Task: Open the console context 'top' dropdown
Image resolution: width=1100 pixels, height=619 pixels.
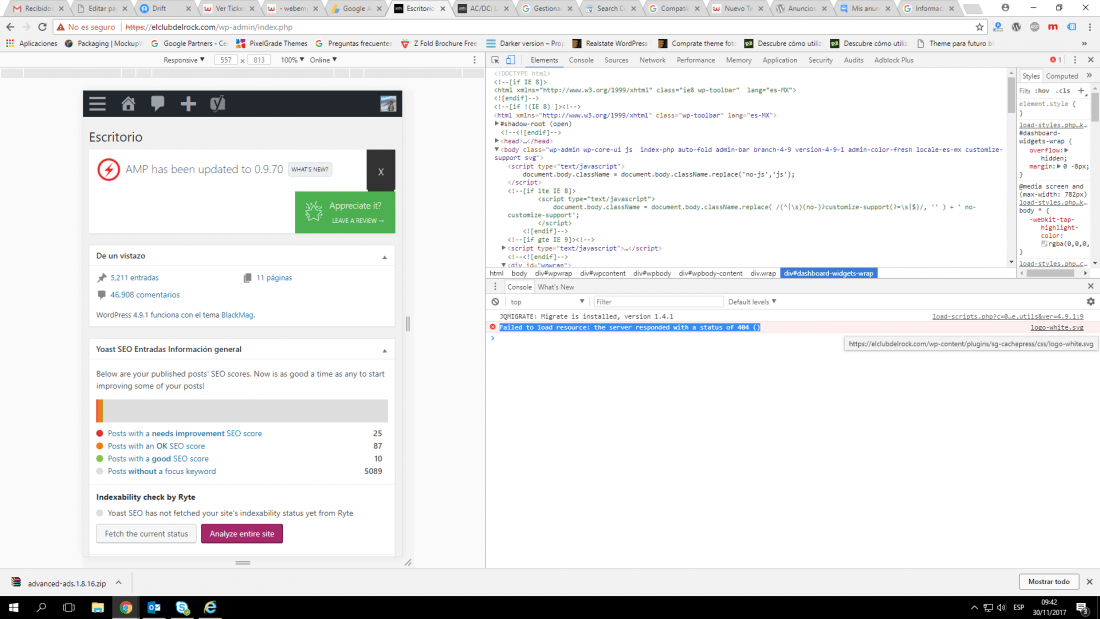Action: [x=547, y=302]
